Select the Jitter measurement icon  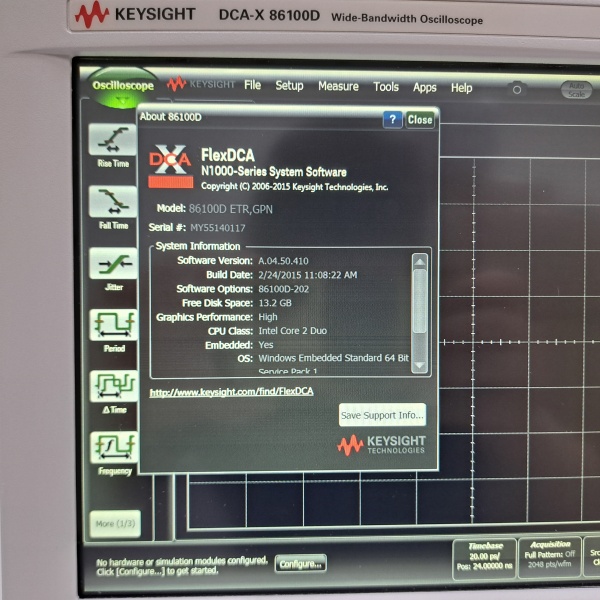coord(113,263)
